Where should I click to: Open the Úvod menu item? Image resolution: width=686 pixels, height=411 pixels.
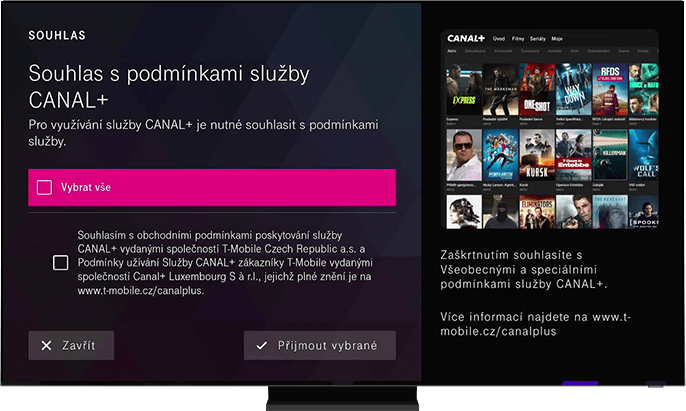pos(499,39)
